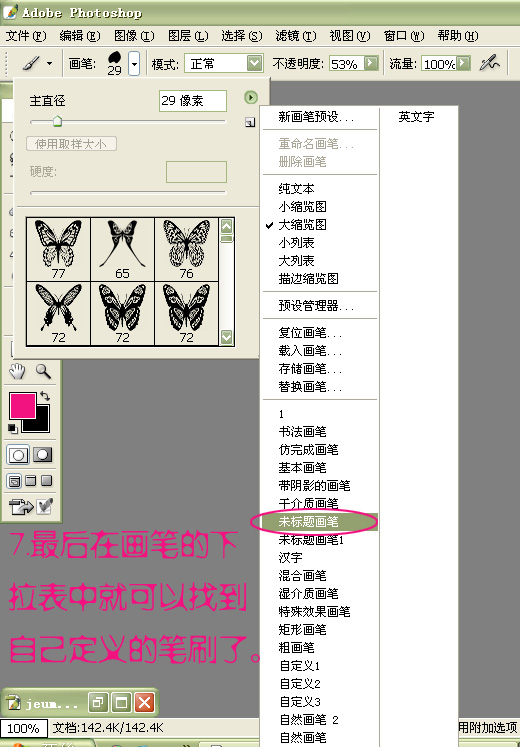Reset default colors small icon
The image size is (520, 747).
[13, 429]
